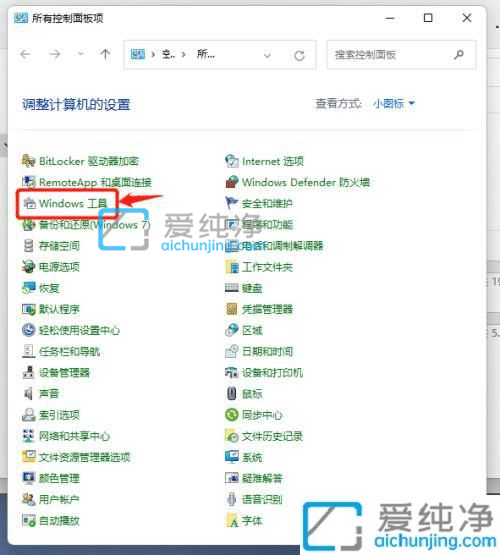The width and height of the screenshot is (500, 555).
Task: Click the 空.. breadcrumb segment
Action: [x=168, y=54]
